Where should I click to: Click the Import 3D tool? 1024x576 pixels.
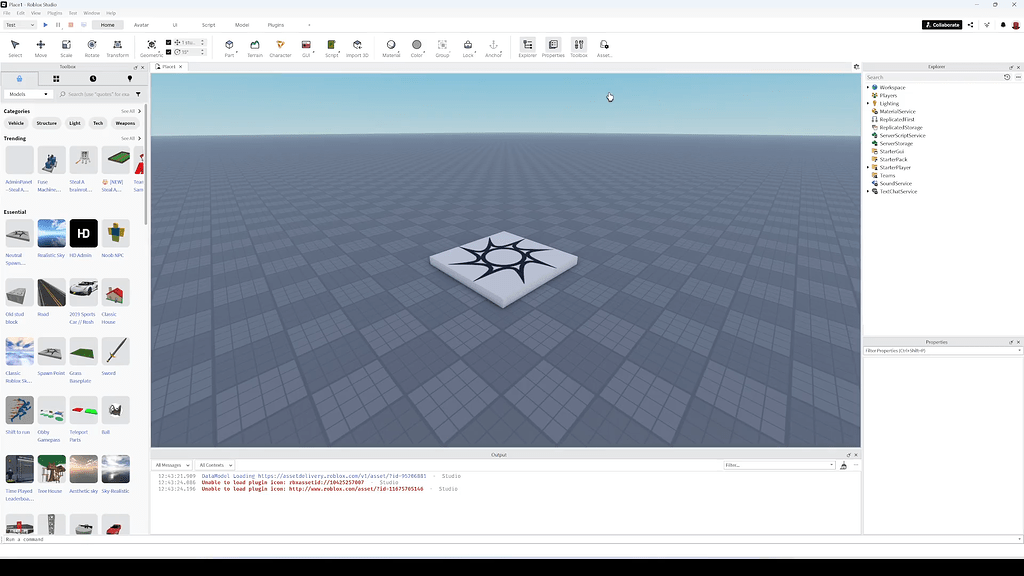pos(357,46)
